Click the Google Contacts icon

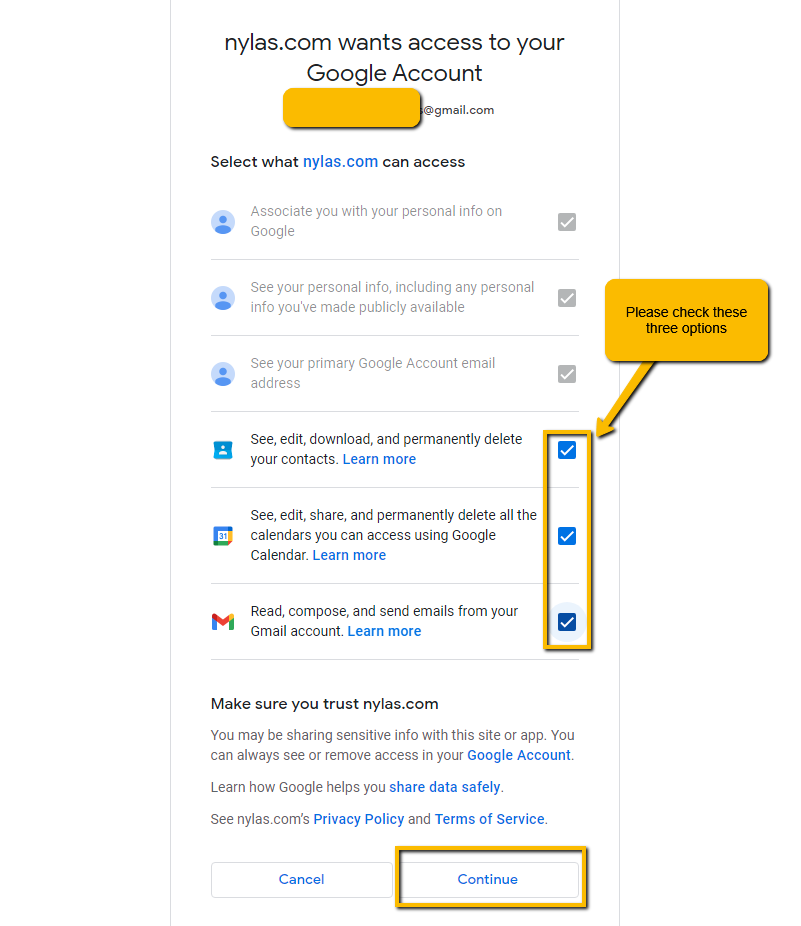[223, 450]
